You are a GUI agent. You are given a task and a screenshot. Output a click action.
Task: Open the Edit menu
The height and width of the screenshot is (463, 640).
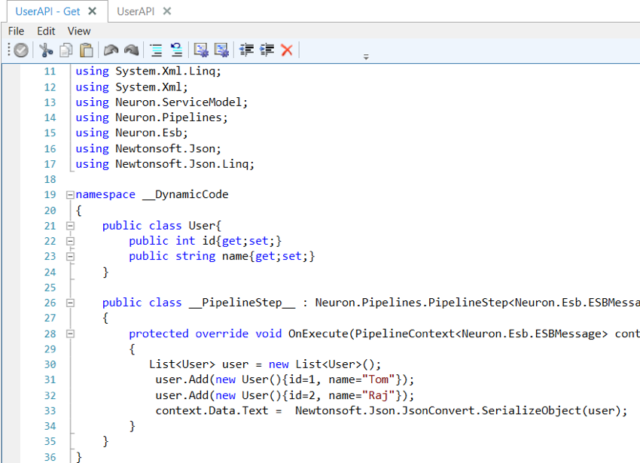point(46,31)
